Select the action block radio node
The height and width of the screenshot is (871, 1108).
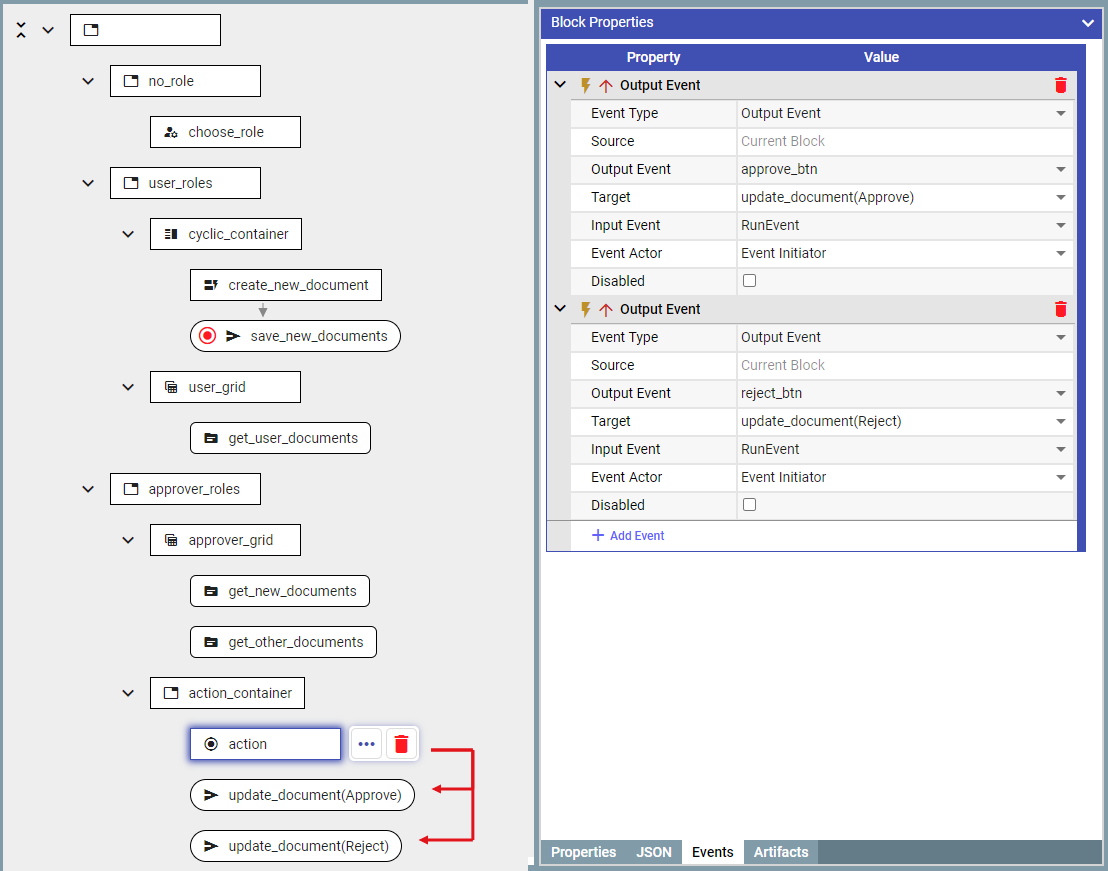pyautogui.click(x=265, y=744)
